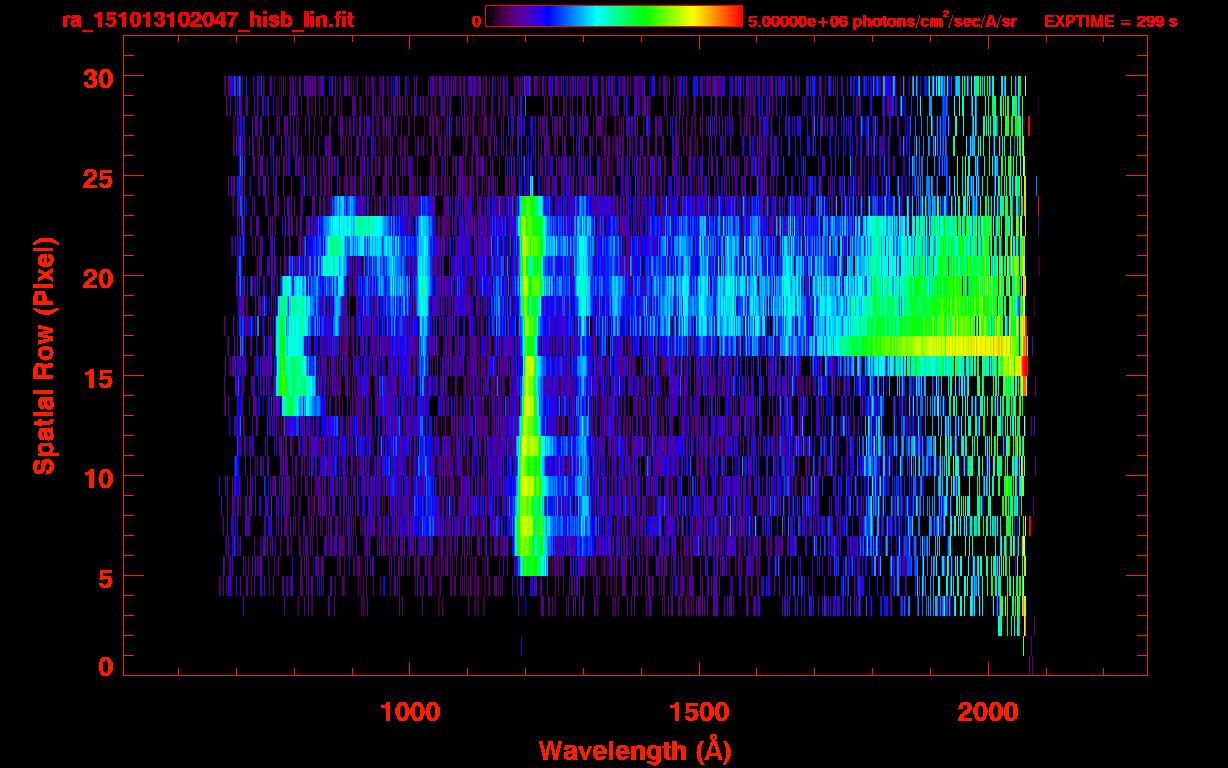
Task: Select the 1500 wavelength tick label
Action: click(x=698, y=712)
